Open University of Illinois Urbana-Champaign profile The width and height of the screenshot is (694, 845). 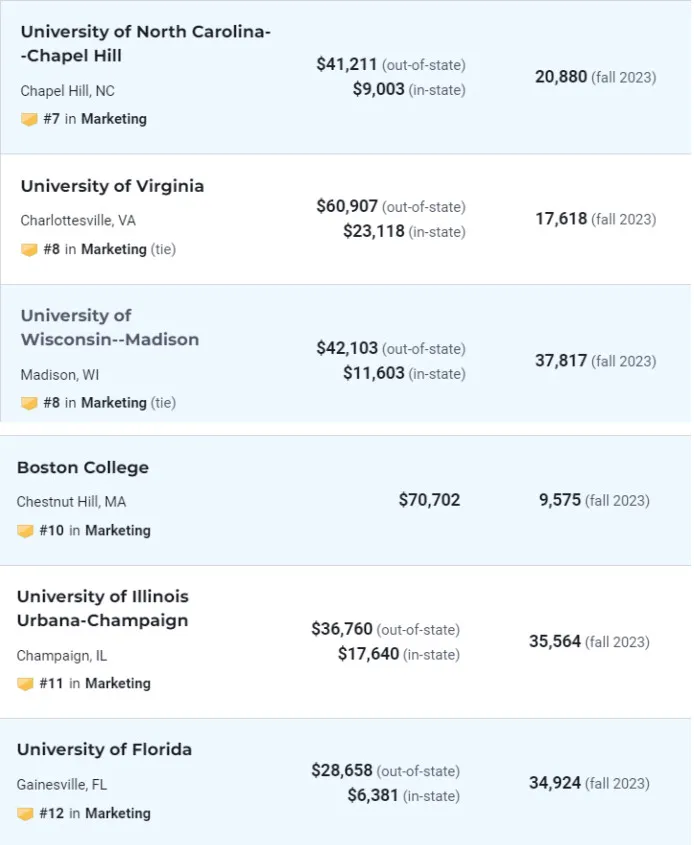102,608
